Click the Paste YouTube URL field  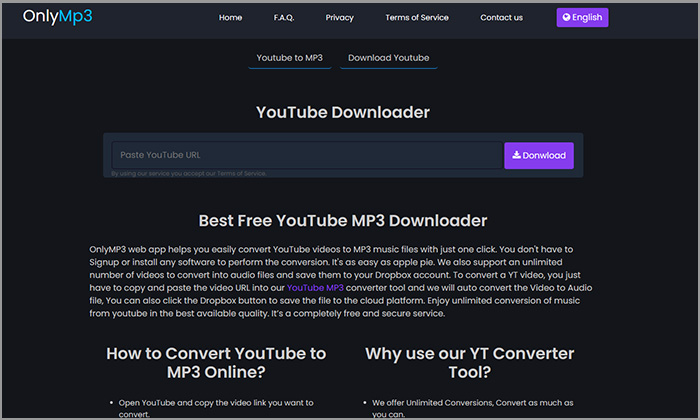(x=307, y=155)
